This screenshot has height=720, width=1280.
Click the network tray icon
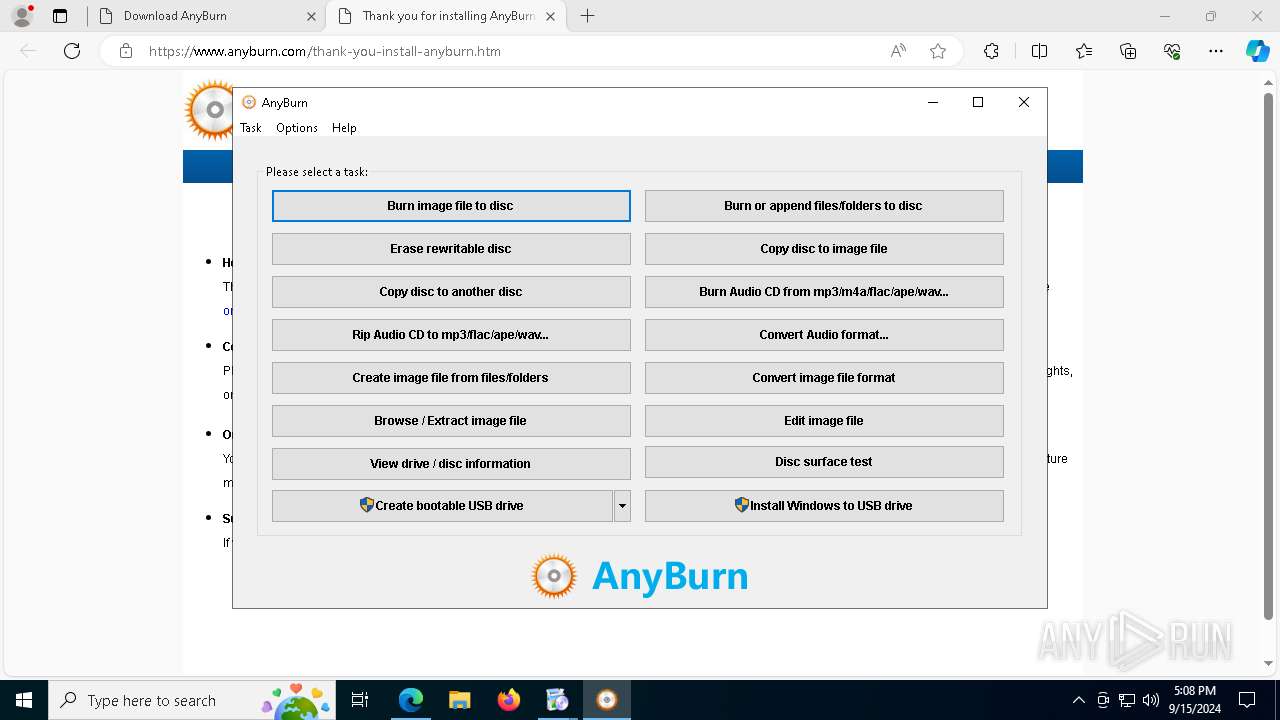[x=1127, y=700]
